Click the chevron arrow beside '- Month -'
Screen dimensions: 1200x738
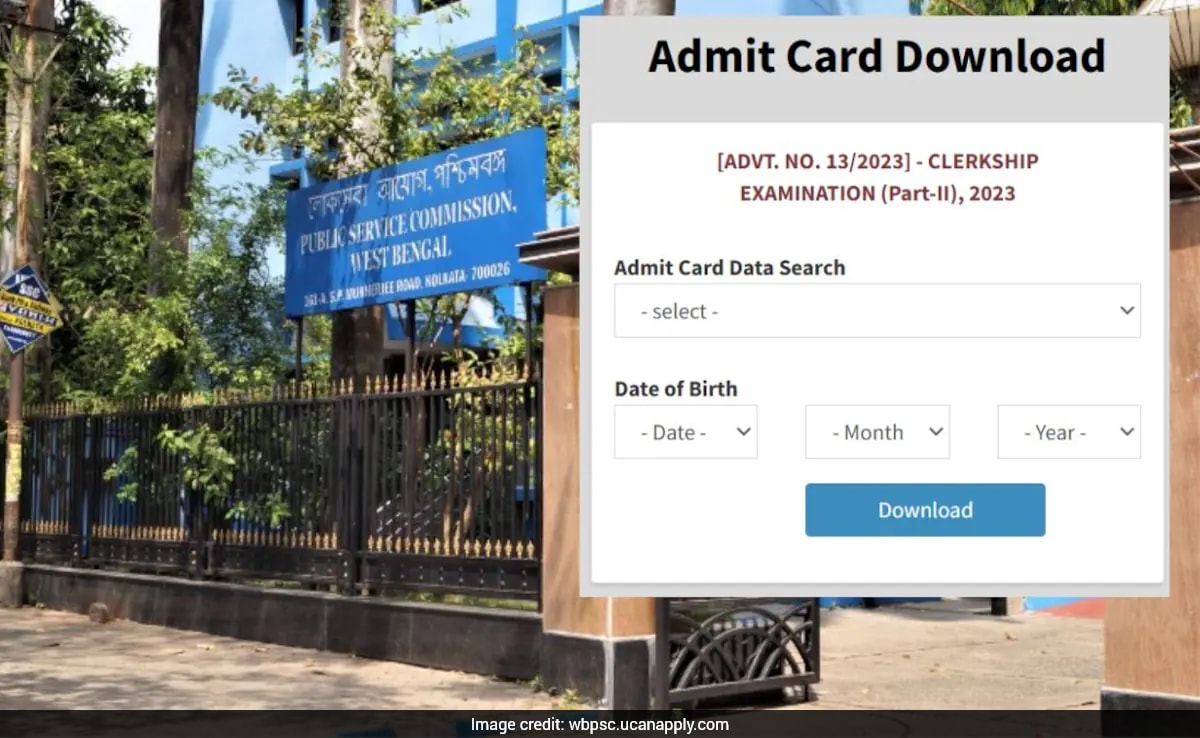click(x=936, y=432)
